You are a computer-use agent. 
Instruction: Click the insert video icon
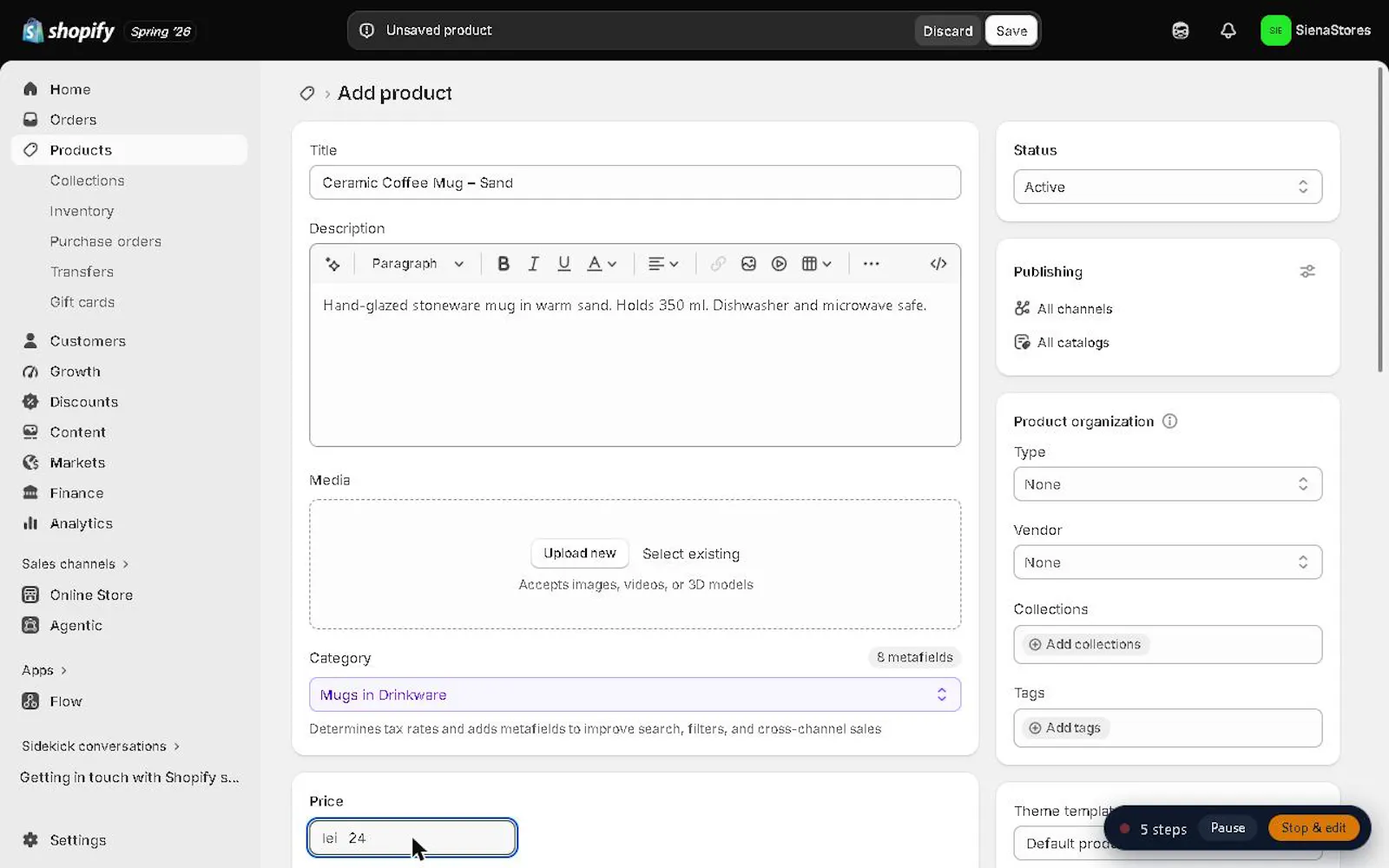[x=779, y=264]
